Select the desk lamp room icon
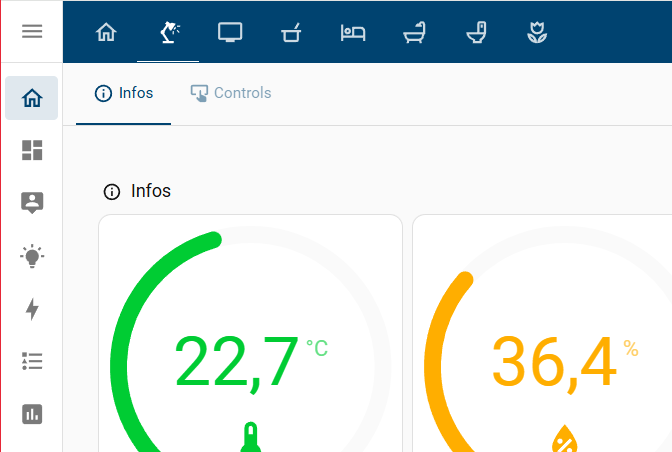Screen dimensions: 672x452 (x=169, y=32)
